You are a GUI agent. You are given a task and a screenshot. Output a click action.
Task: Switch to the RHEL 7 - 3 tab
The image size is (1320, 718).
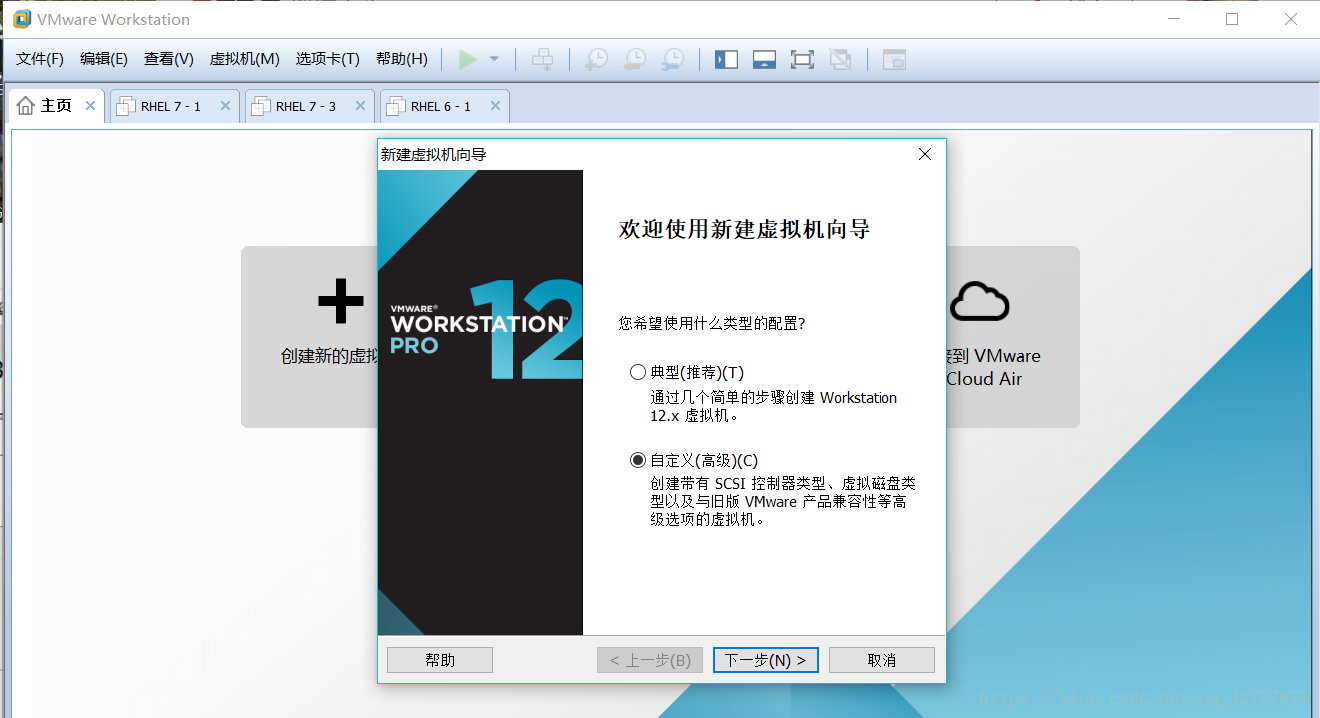(309, 106)
